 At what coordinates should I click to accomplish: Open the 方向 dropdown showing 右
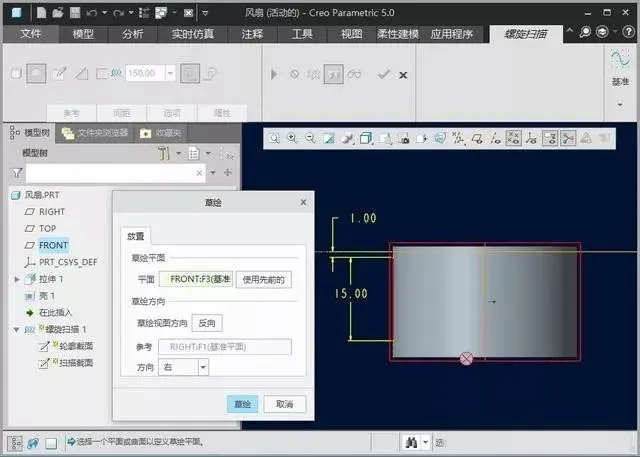pyautogui.click(x=203, y=367)
